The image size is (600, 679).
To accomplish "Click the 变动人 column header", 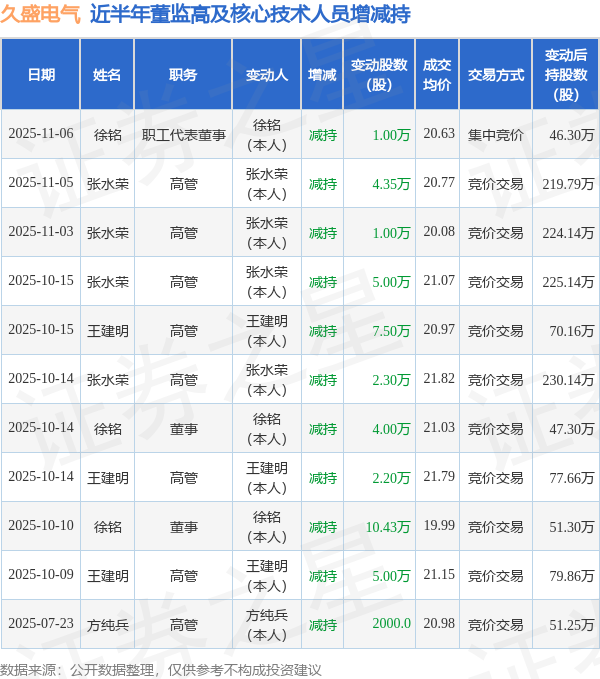I will (267, 75).
